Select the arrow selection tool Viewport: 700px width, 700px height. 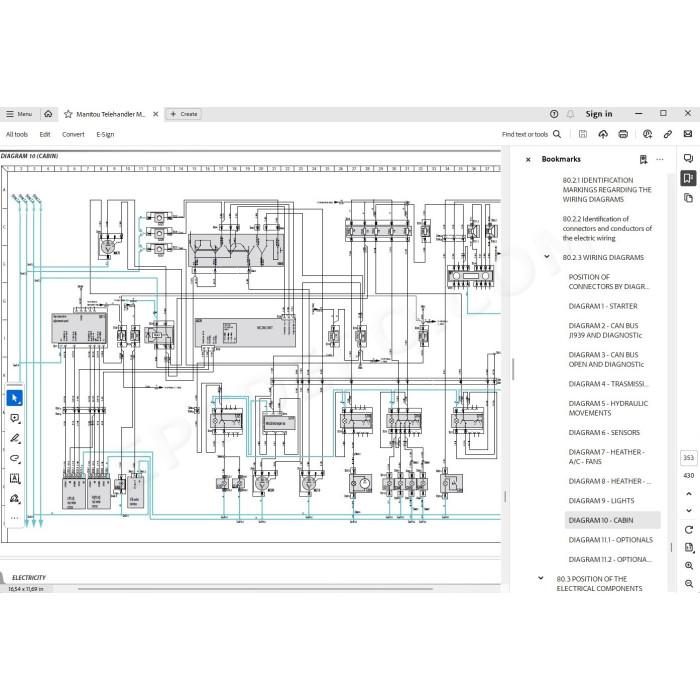tap(15, 398)
